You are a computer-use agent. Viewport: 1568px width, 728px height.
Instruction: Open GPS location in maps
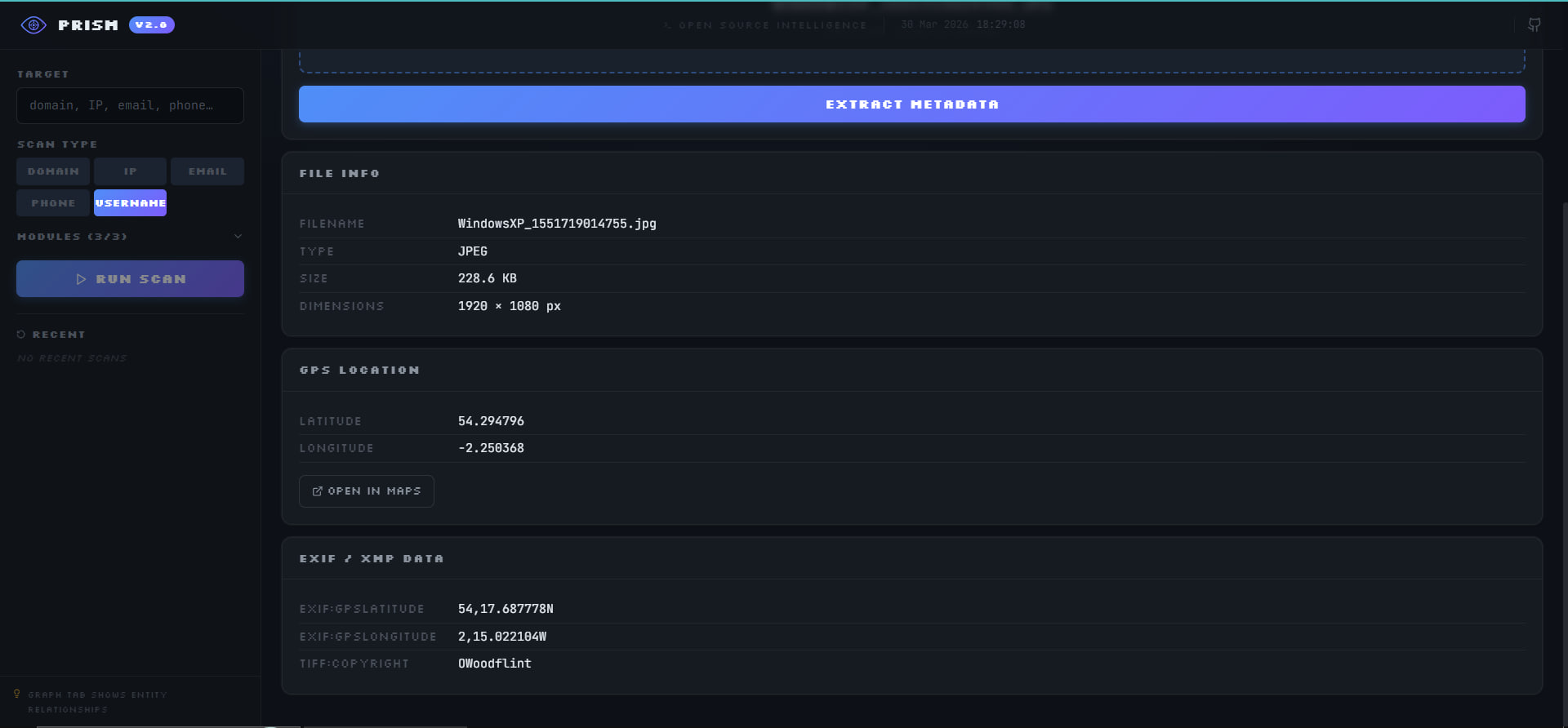click(366, 491)
